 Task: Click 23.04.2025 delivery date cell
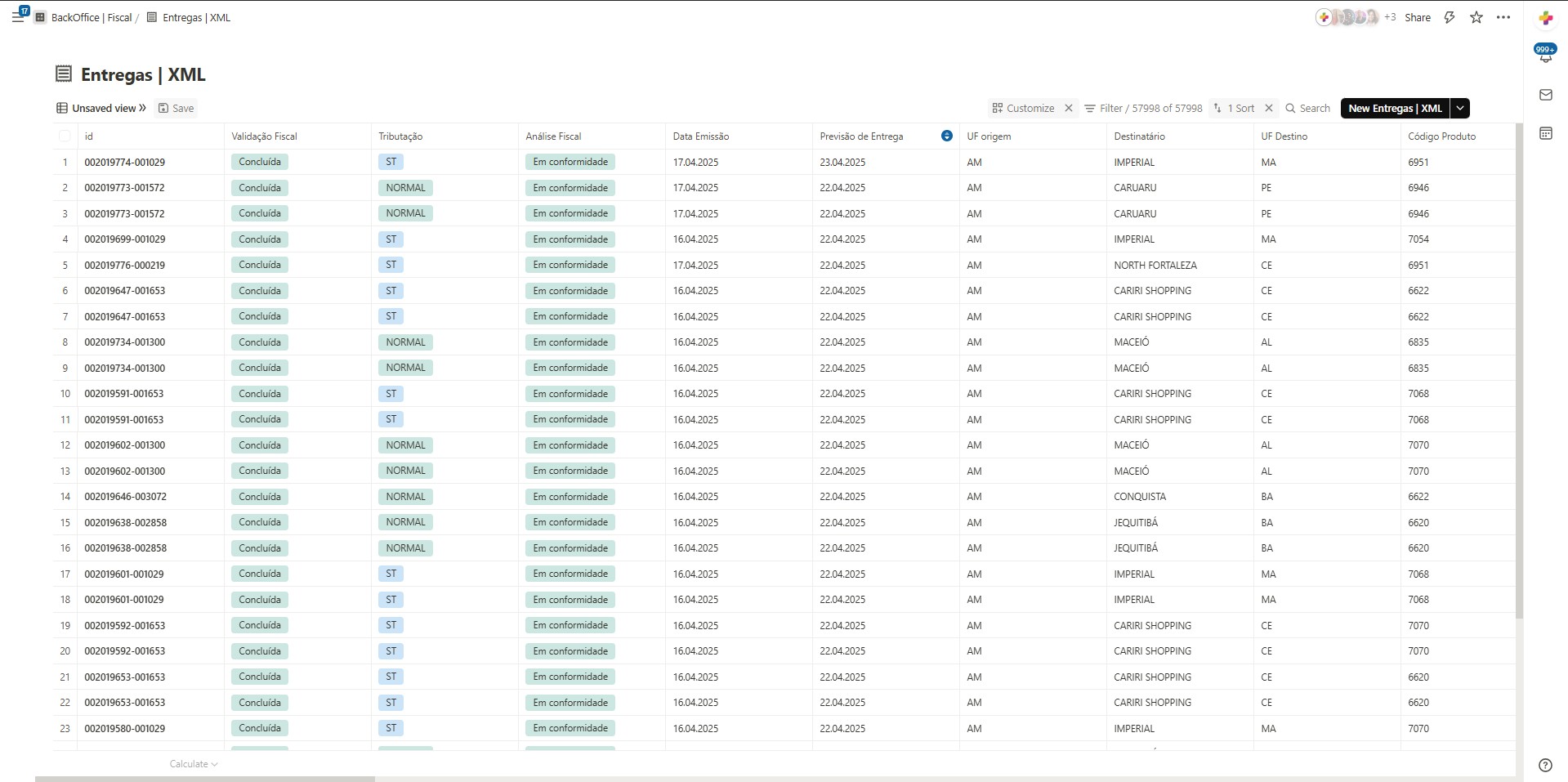[886, 162]
